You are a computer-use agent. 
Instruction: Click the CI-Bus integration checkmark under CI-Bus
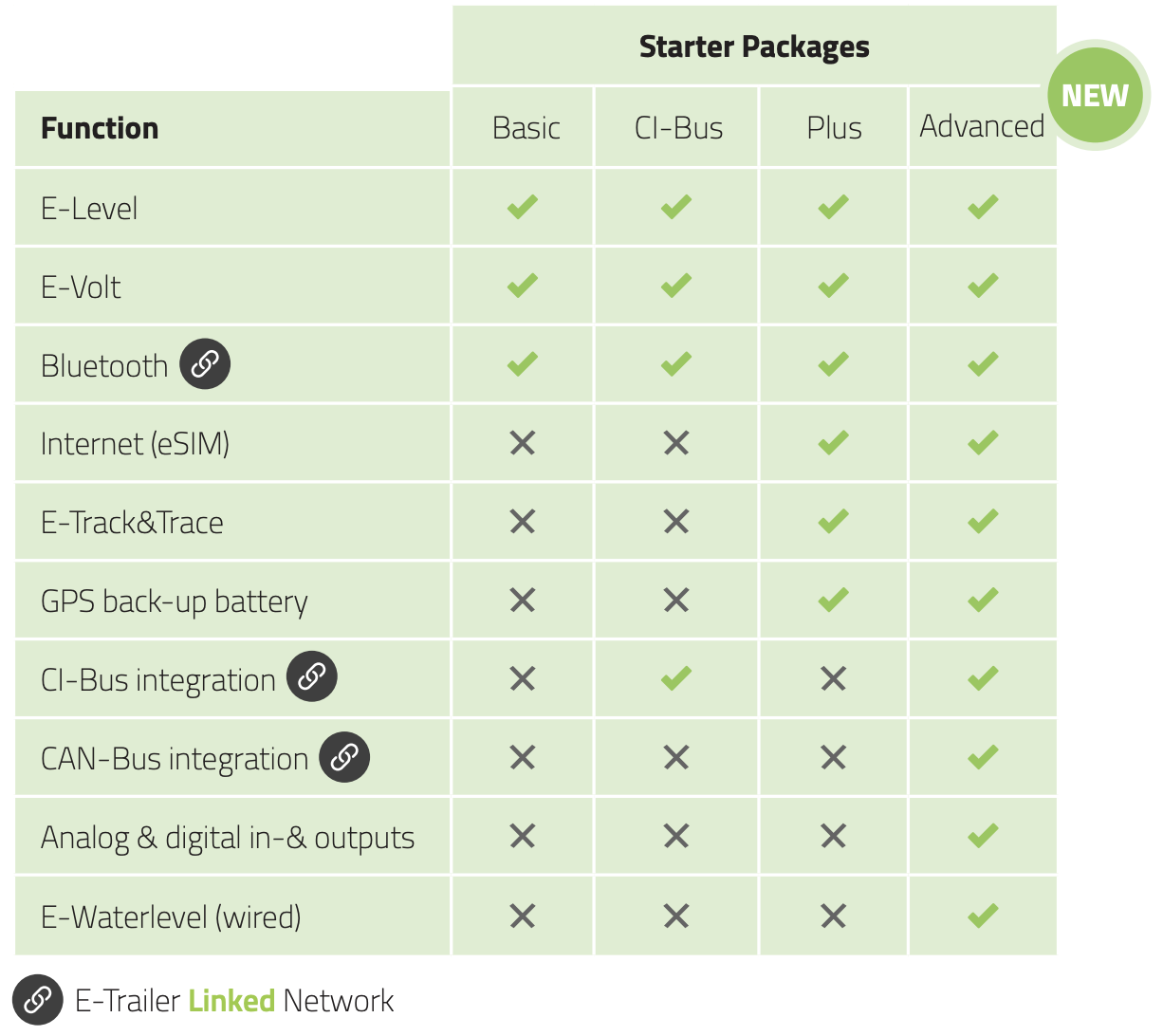pos(676,678)
